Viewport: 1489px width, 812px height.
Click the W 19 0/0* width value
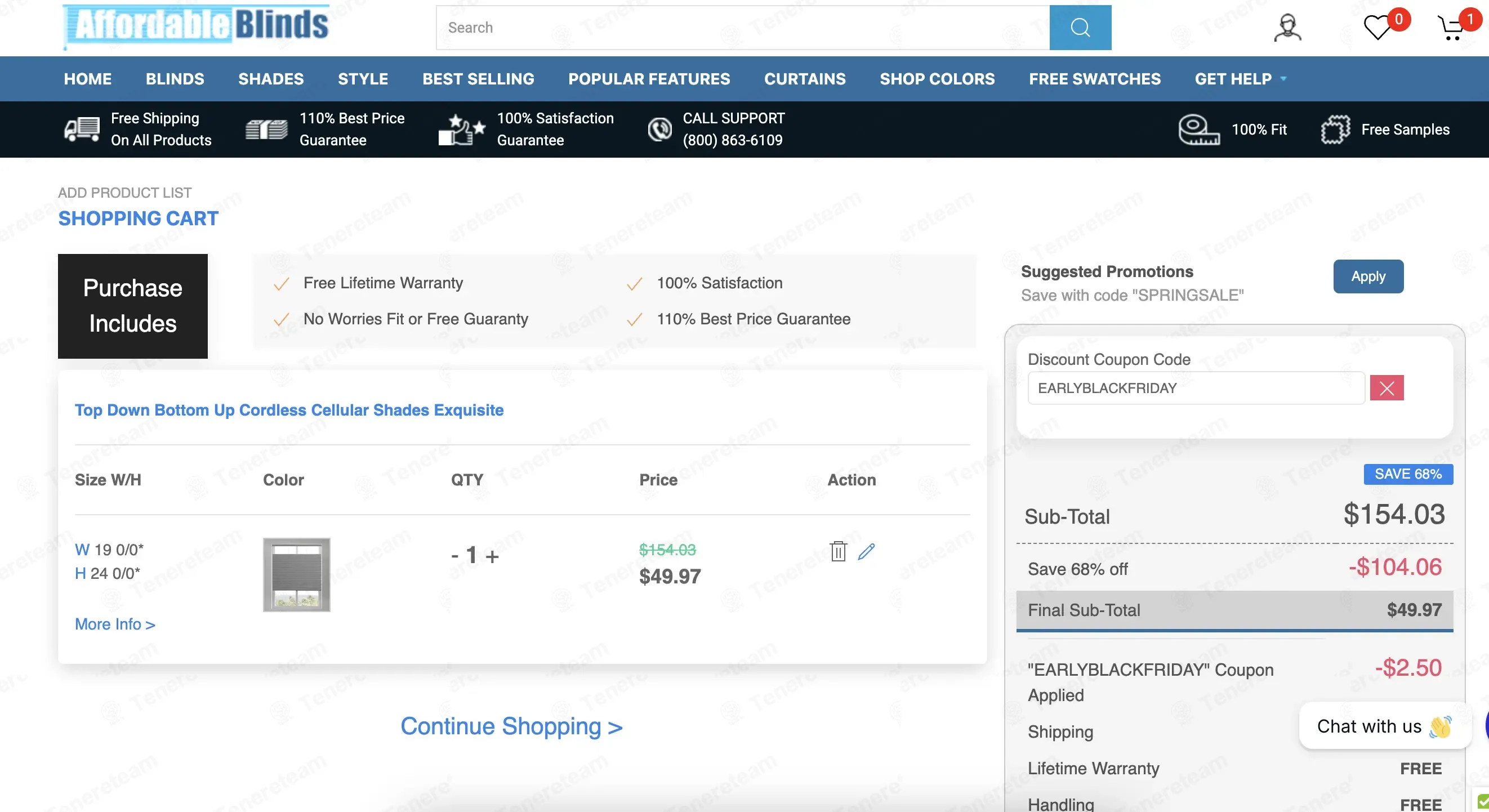(x=109, y=549)
